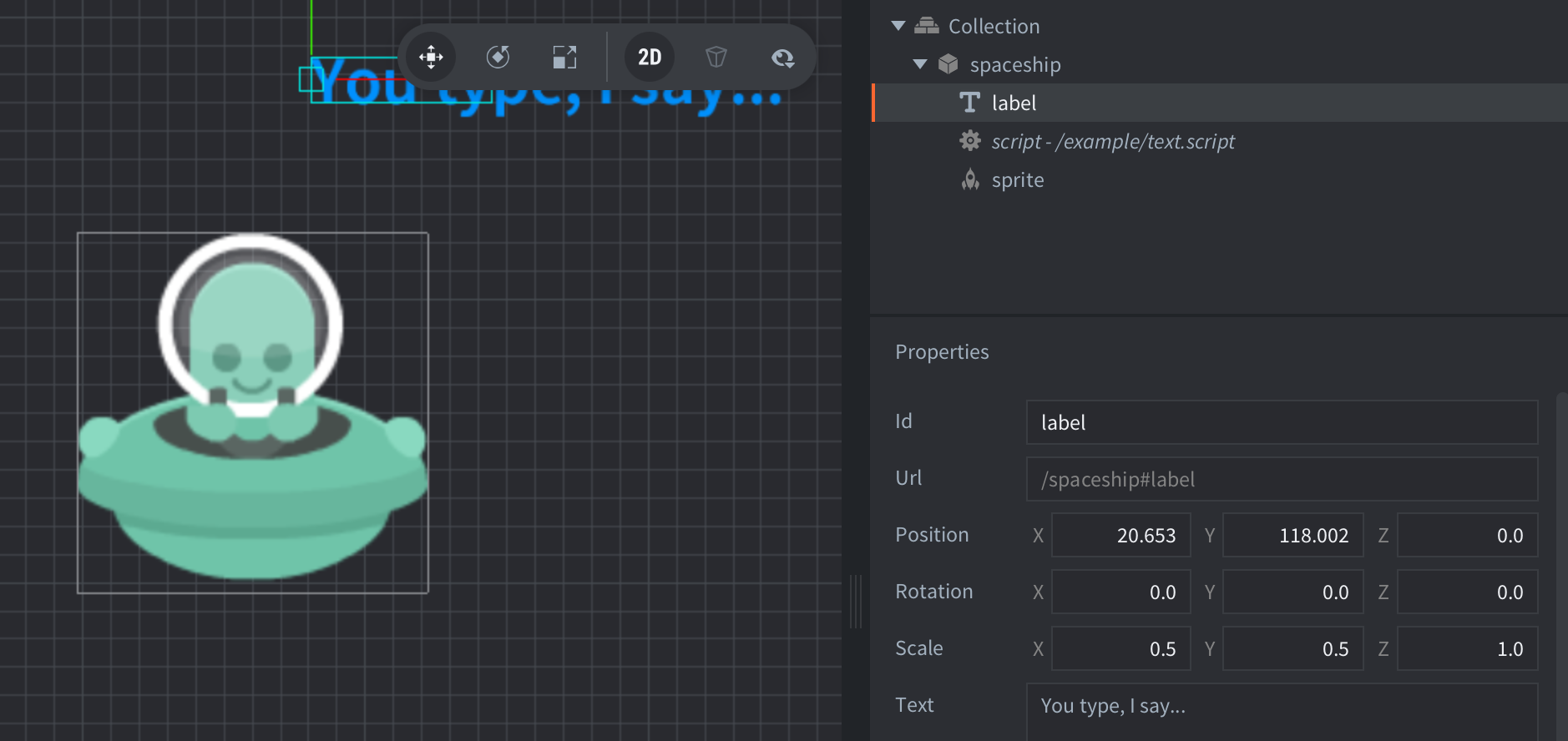The height and width of the screenshot is (741, 1568).
Task: Click the gear icon beside text.script
Action: [969, 141]
